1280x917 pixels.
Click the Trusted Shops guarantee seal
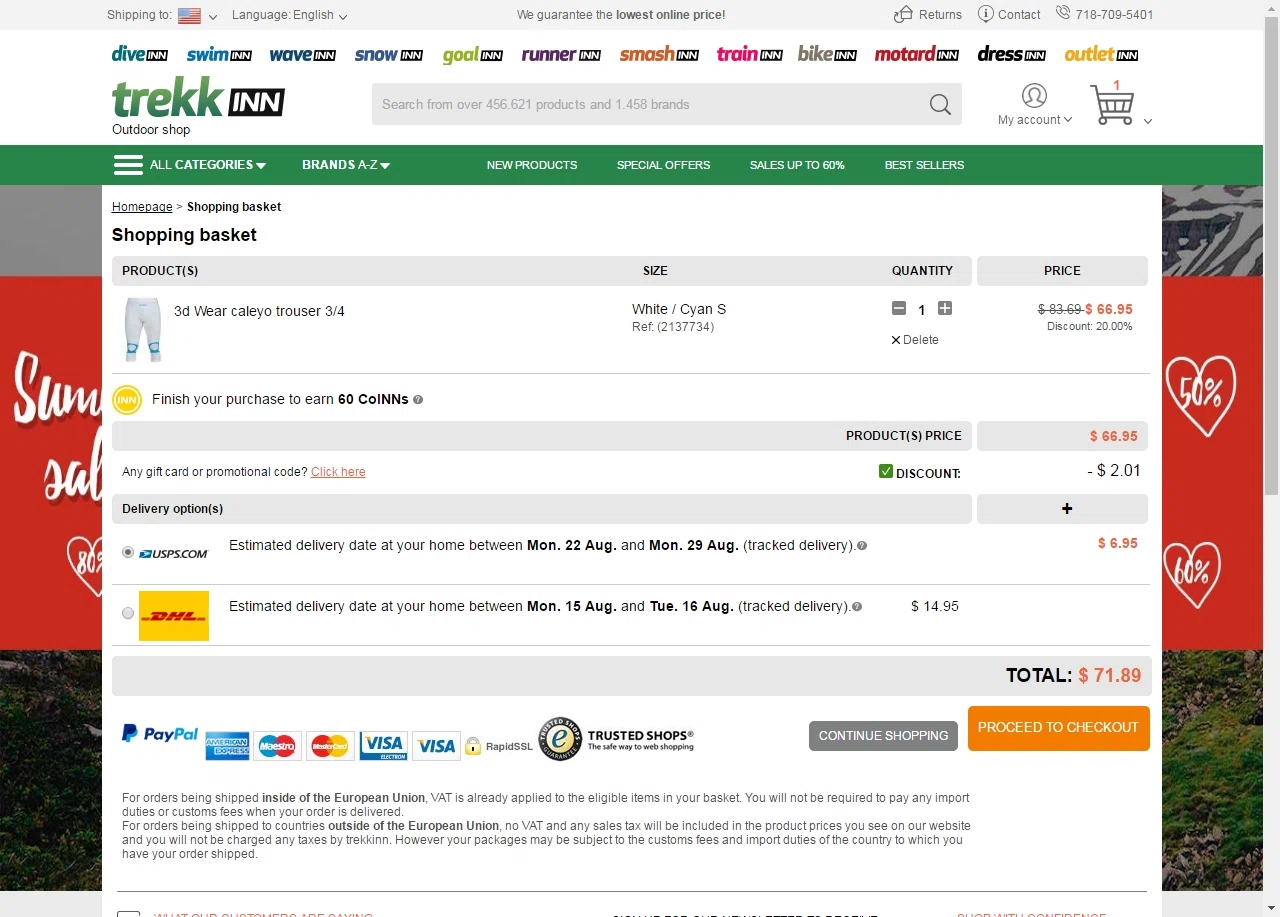tap(560, 739)
